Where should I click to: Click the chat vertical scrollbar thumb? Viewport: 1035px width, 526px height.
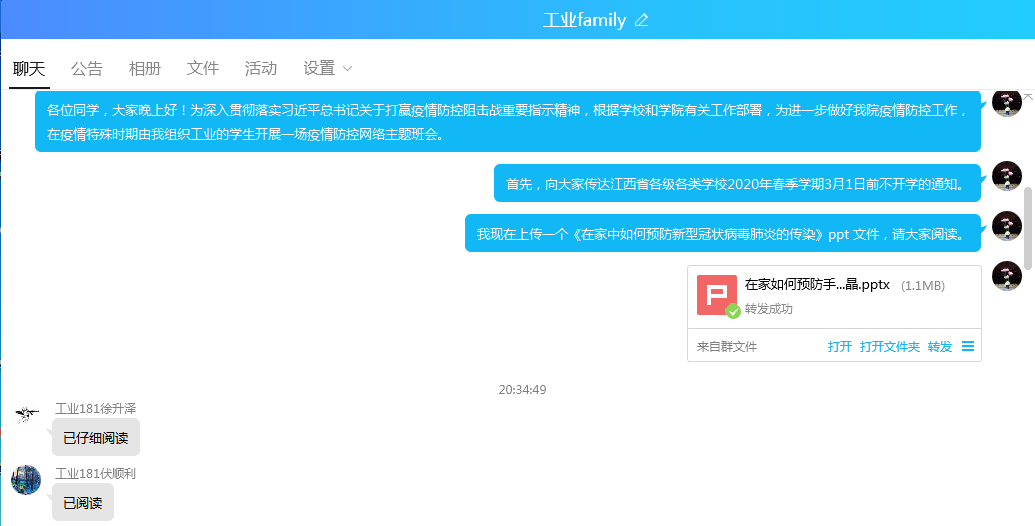click(x=1028, y=228)
